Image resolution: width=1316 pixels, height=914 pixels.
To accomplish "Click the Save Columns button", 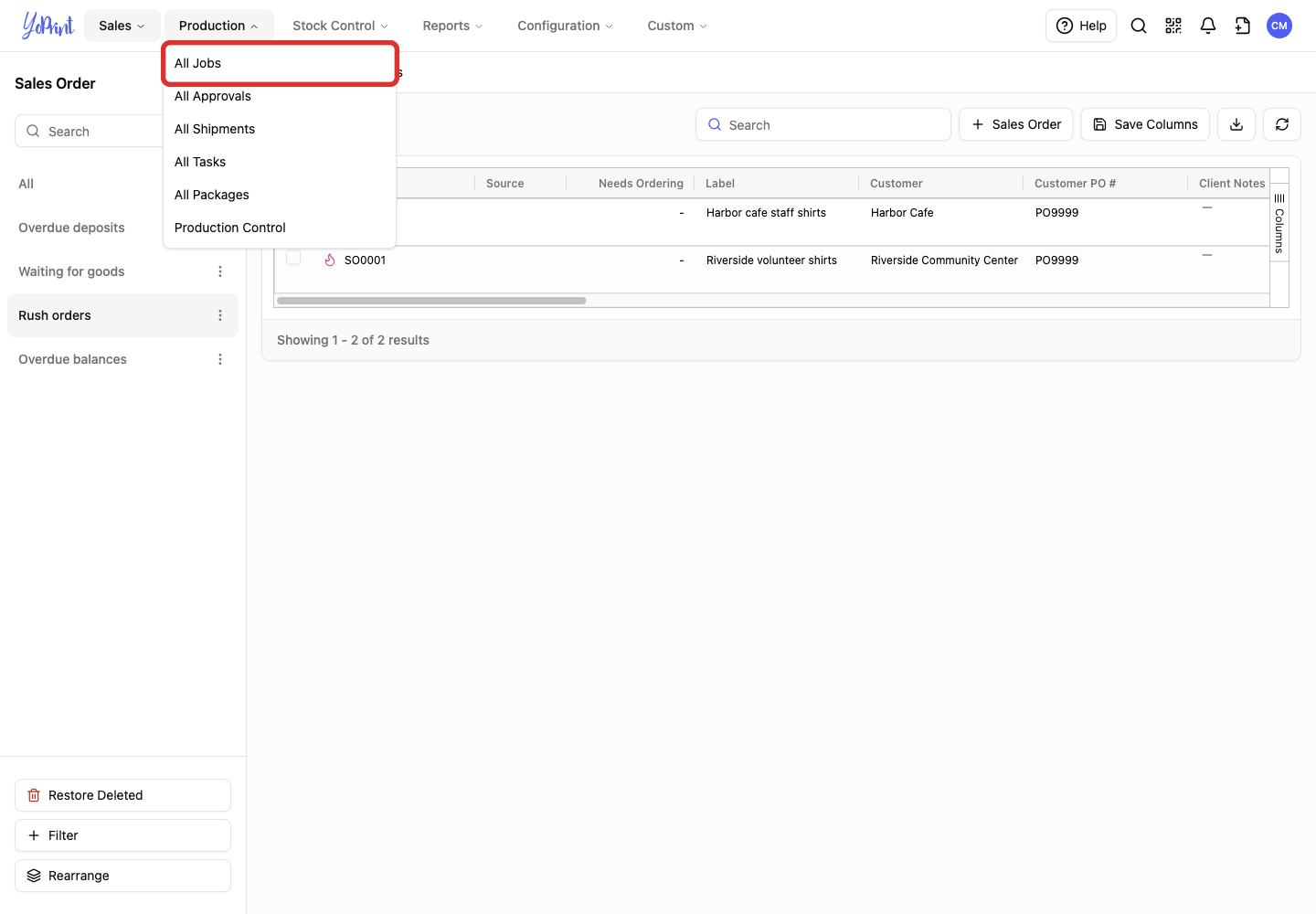I will coord(1145,124).
